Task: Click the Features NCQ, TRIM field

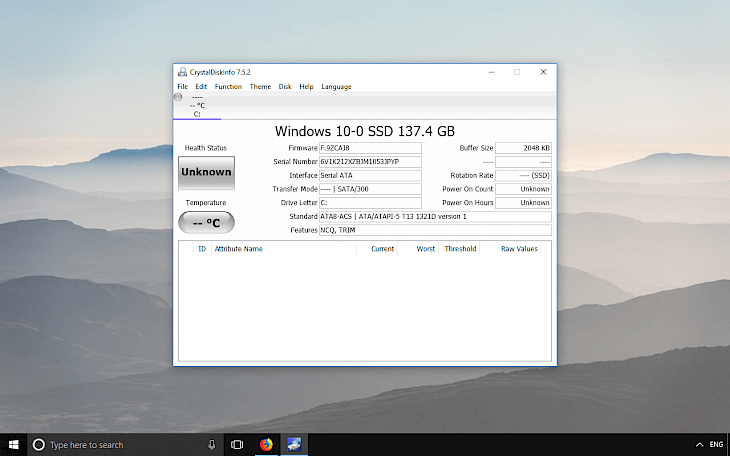Action: 435,230
